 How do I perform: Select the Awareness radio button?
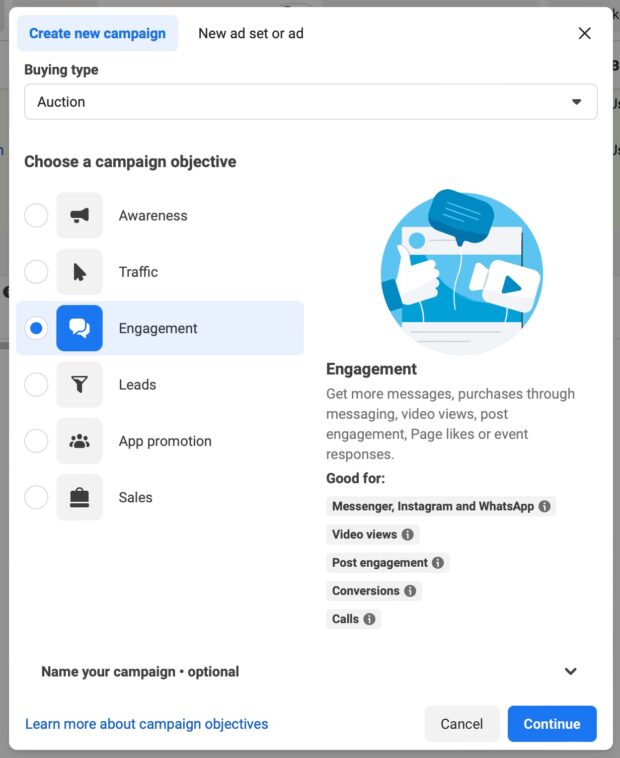(x=36, y=215)
